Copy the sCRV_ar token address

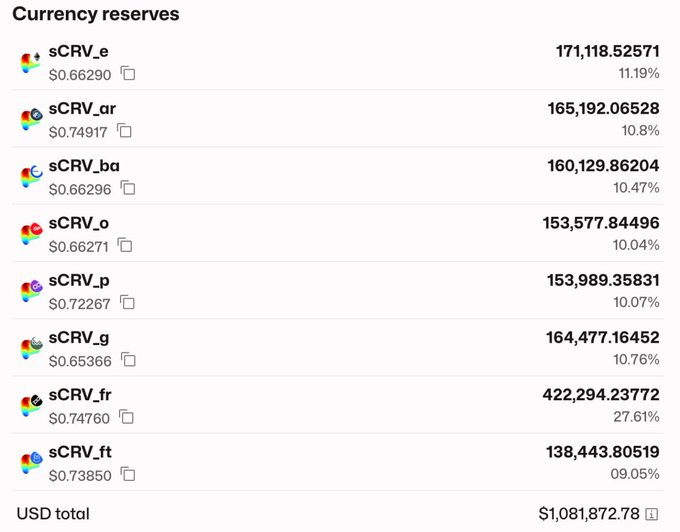click(x=124, y=131)
